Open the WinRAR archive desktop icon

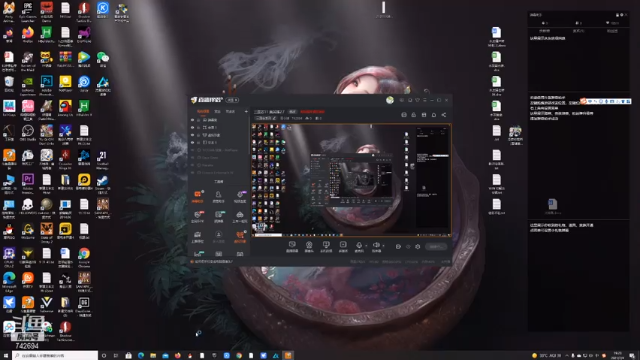click(x=65, y=60)
